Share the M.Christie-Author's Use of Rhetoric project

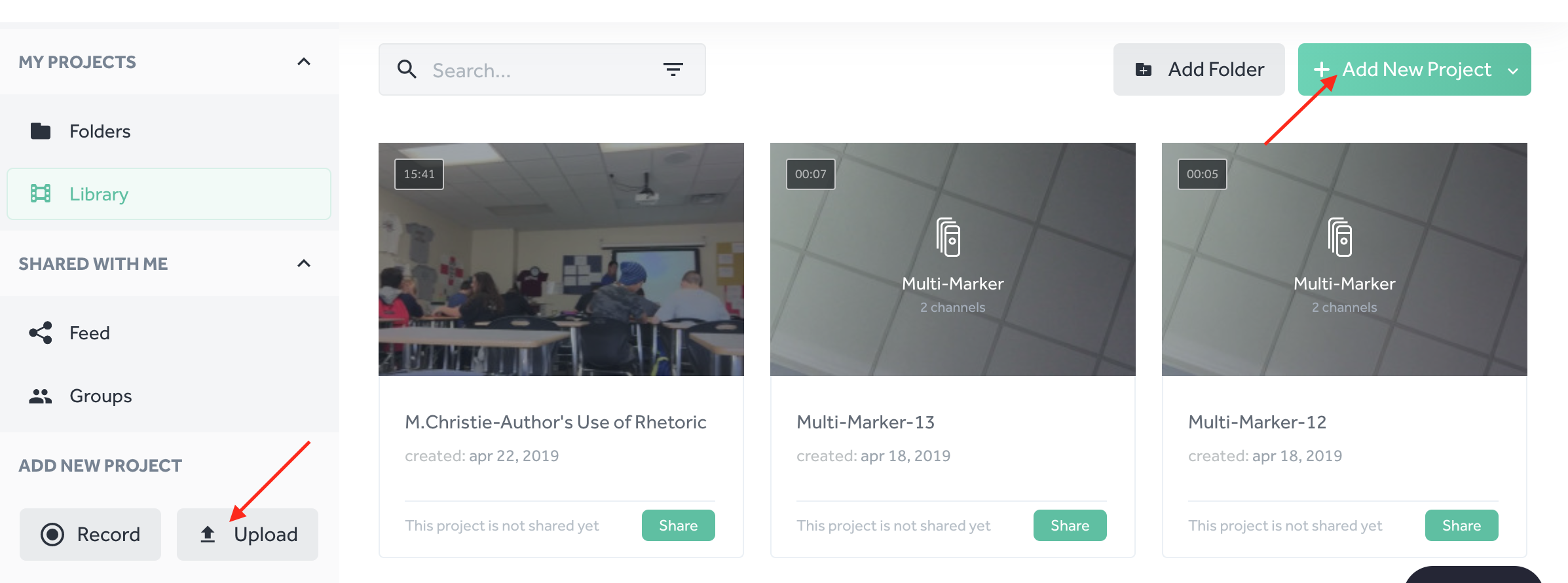pyautogui.click(x=678, y=525)
